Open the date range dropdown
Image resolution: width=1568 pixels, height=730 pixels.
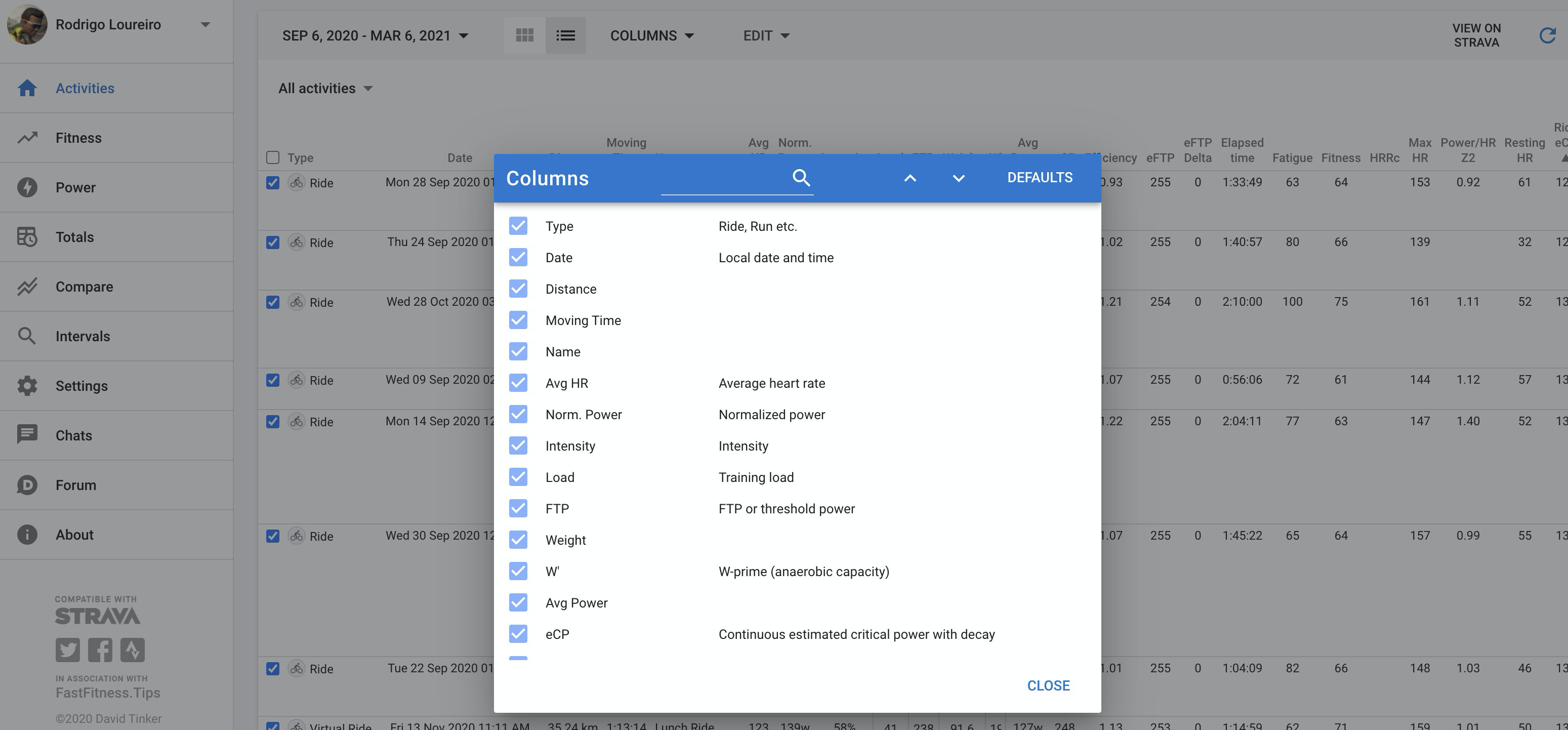click(376, 35)
